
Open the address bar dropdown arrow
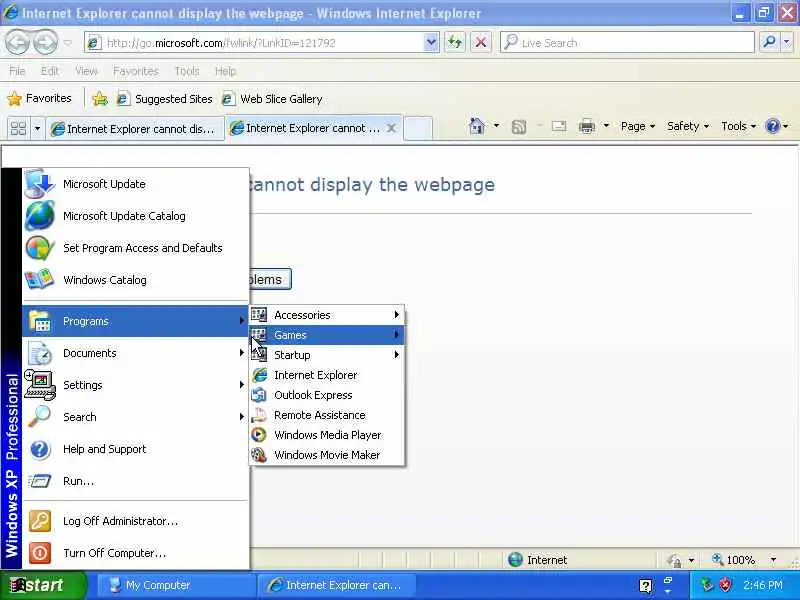click(431, 42)
